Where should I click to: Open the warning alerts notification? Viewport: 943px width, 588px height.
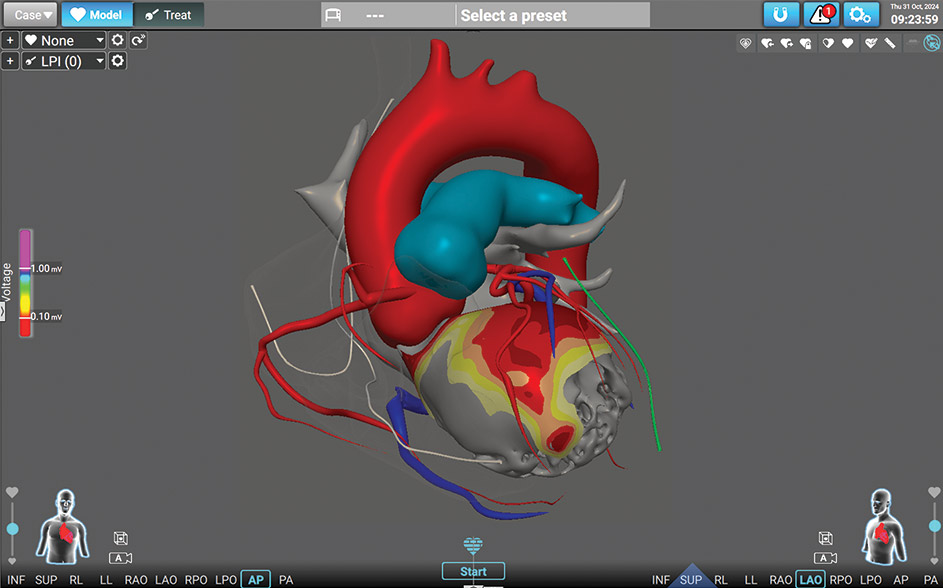coord(821,15)
